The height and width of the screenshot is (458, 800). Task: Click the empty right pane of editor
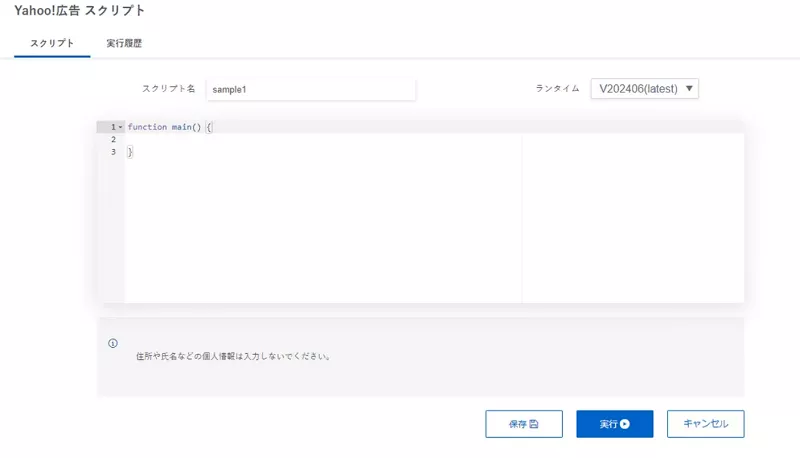pos(632,215)
